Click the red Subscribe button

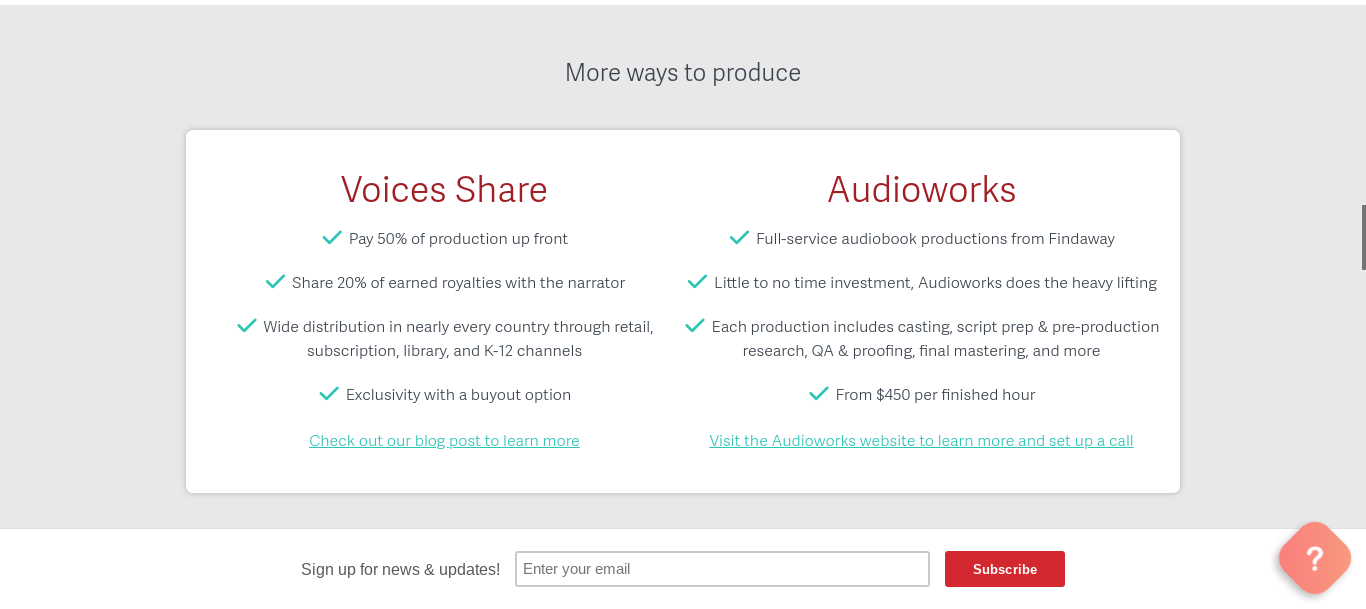[1005, 569]
